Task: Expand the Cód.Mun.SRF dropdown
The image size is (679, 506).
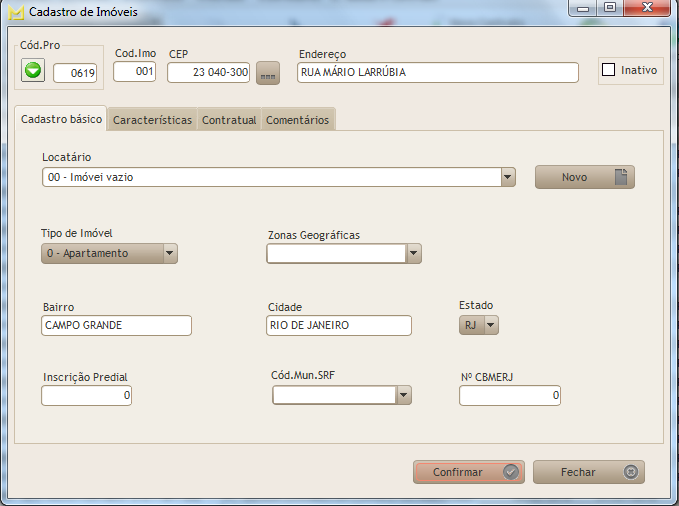Action: [x=404, y=396]
